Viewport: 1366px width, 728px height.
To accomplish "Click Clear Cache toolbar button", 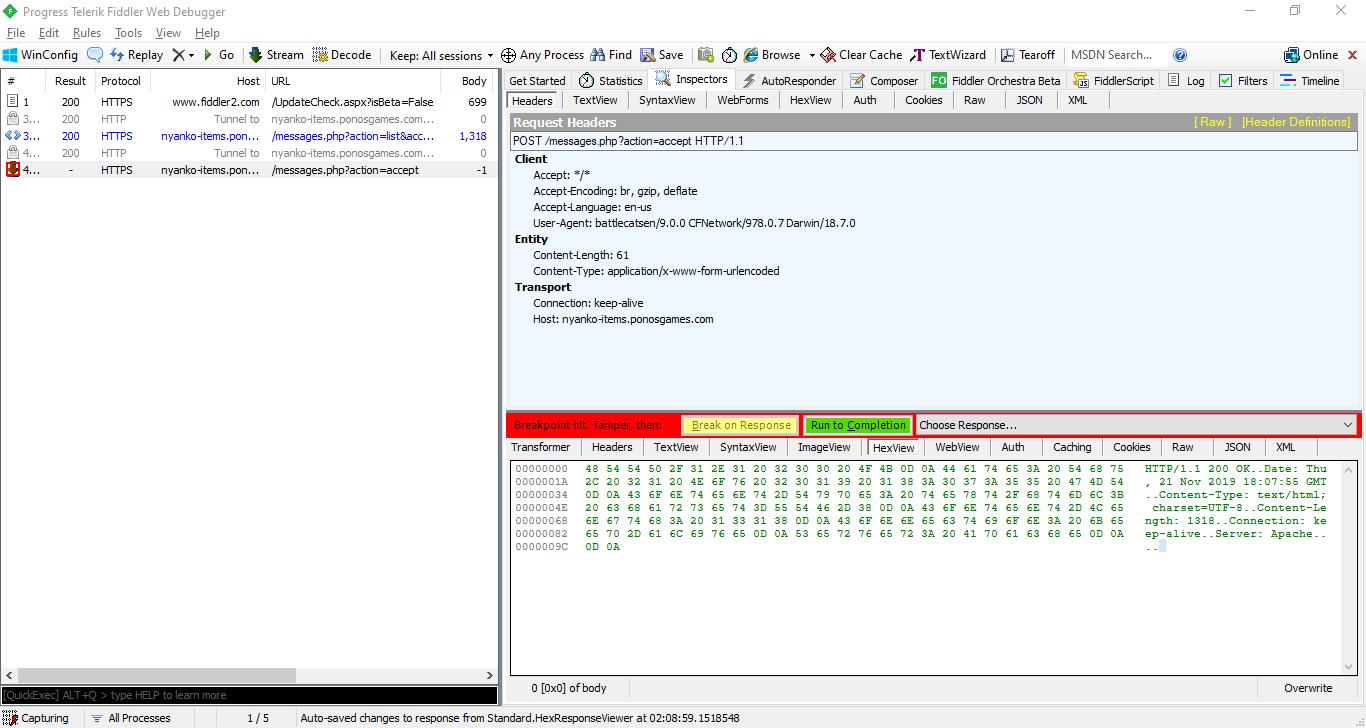I will (x=861, y=55).
